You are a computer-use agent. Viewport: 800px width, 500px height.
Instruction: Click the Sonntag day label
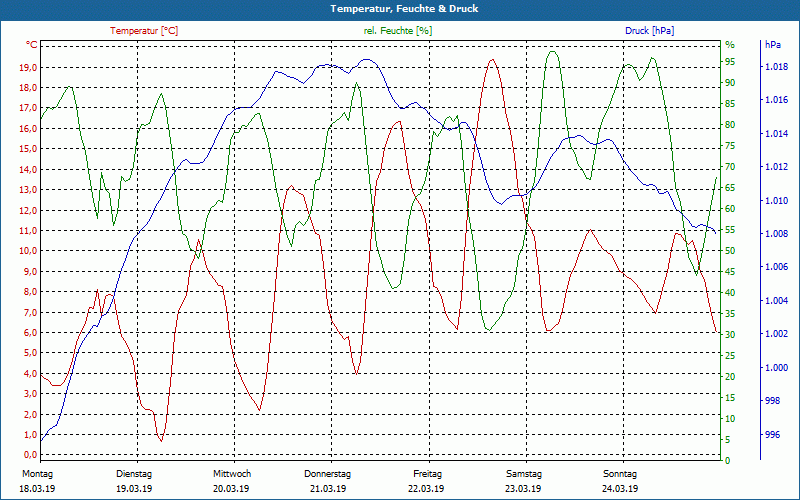click(620, 474)
